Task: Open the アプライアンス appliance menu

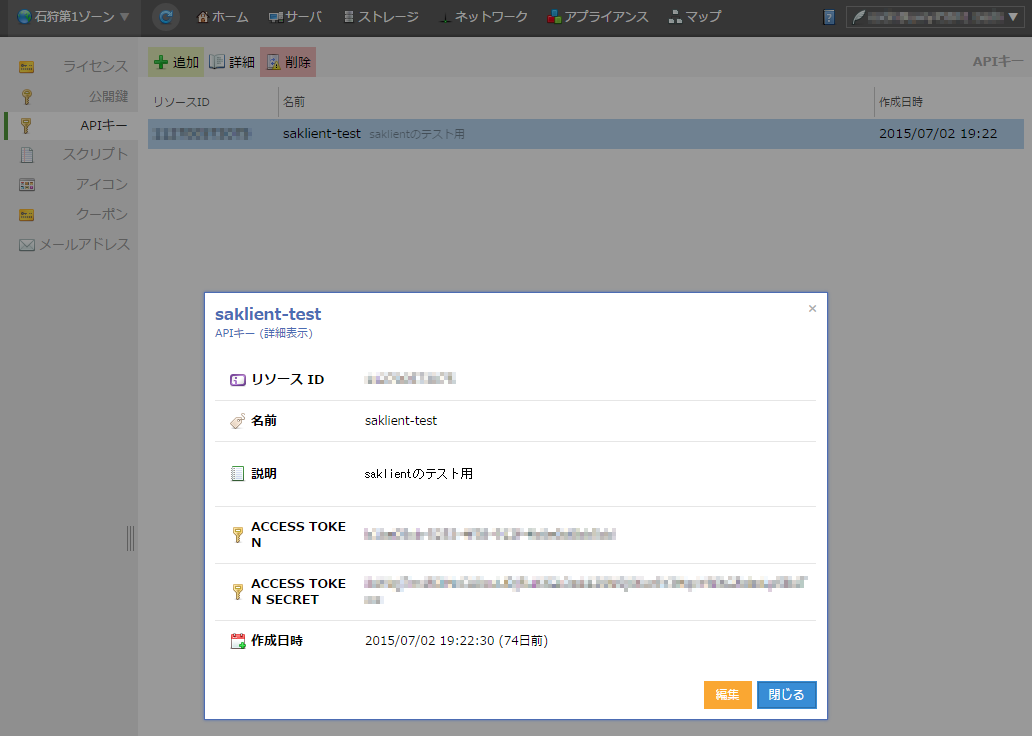Action: pyautogui.click(x=597, y=17)
